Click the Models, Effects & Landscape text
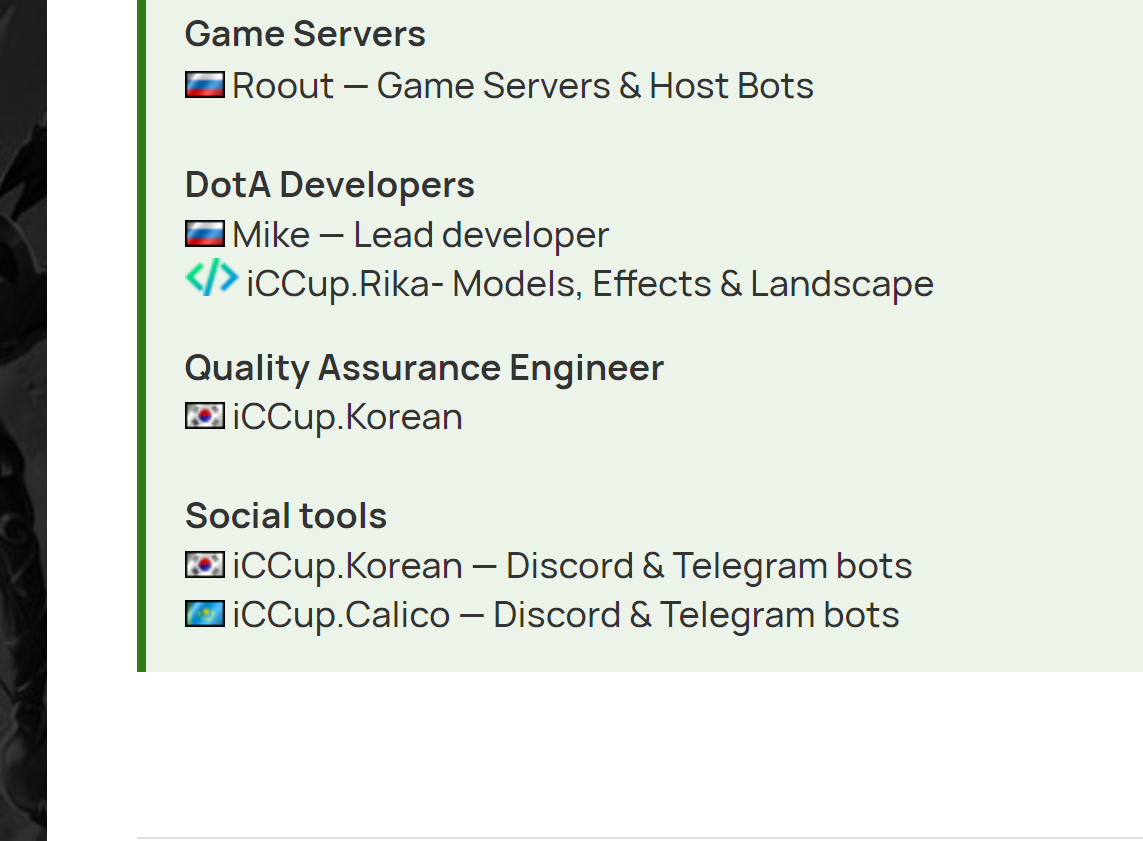The image size is (1143, 841). 693,284
